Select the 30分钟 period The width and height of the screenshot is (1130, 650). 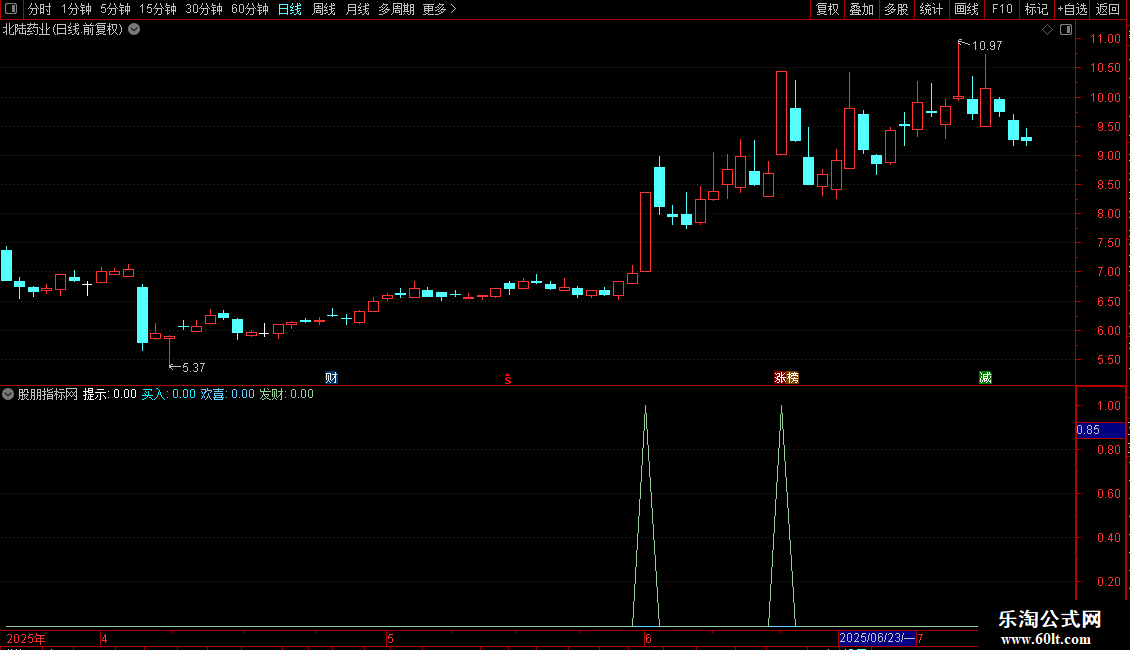(204, 9)
